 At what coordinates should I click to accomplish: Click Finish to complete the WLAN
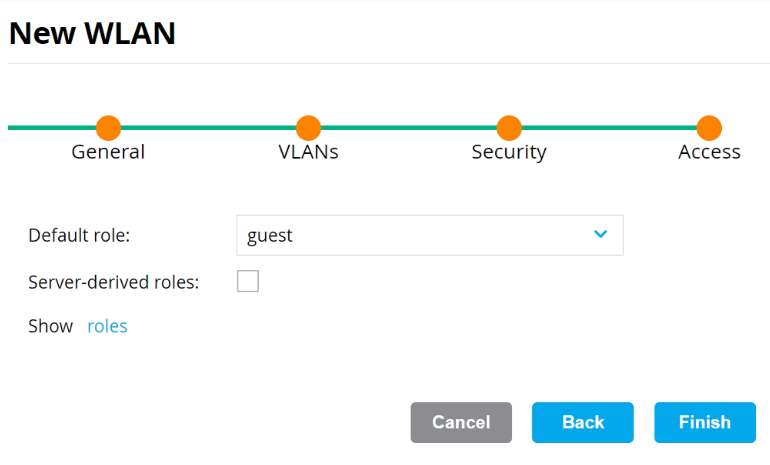[x=704, y=422]
